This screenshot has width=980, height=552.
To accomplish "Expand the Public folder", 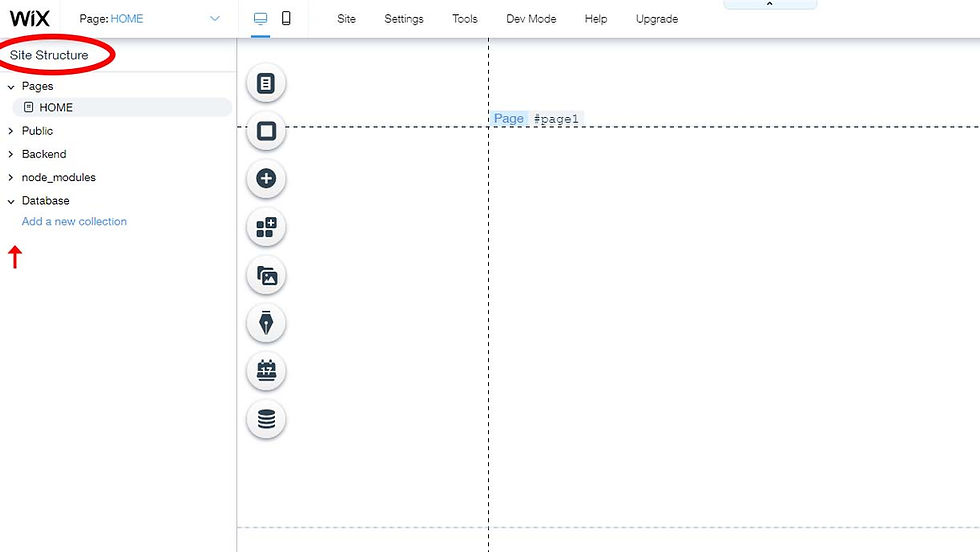I will pos(11,131).
